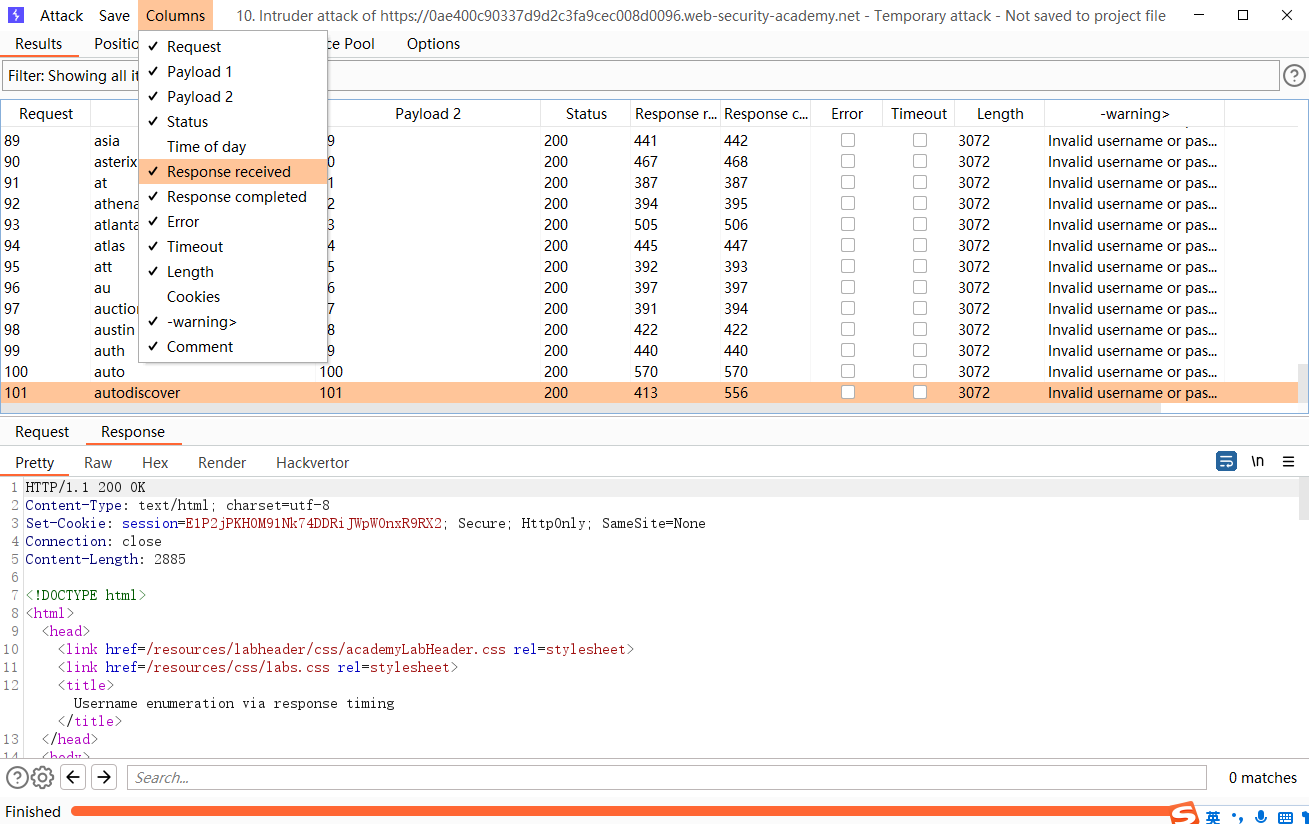Tick the Error checkbox for request 89

(x=848, y=140)
